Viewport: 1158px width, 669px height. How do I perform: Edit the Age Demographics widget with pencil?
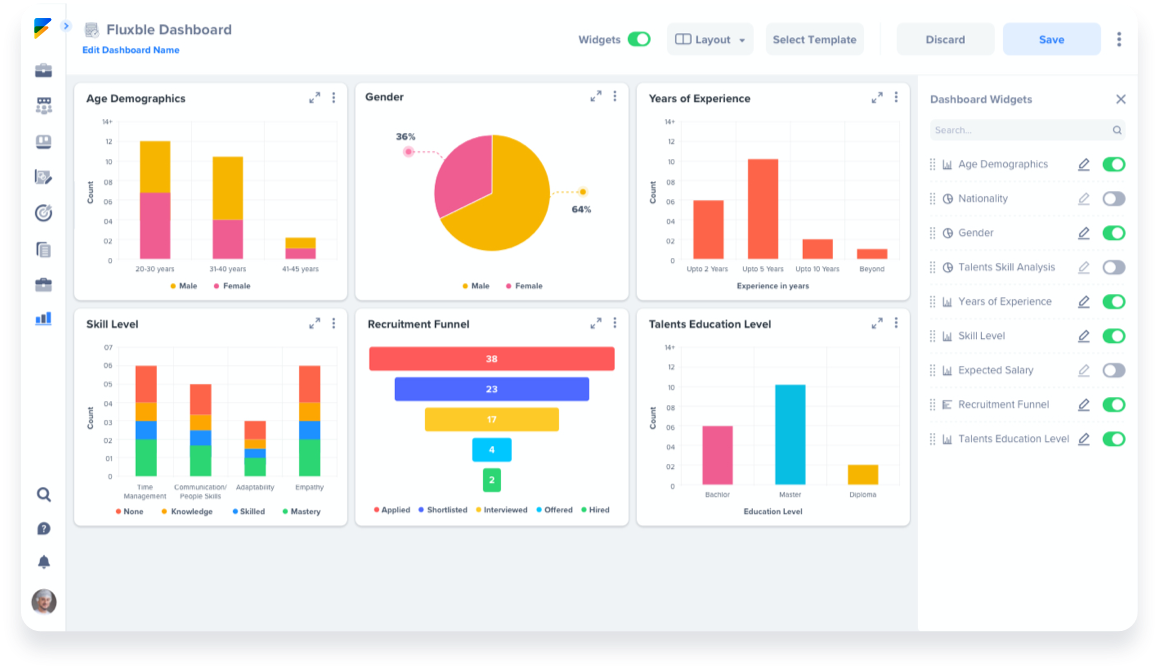(1083, 165)
